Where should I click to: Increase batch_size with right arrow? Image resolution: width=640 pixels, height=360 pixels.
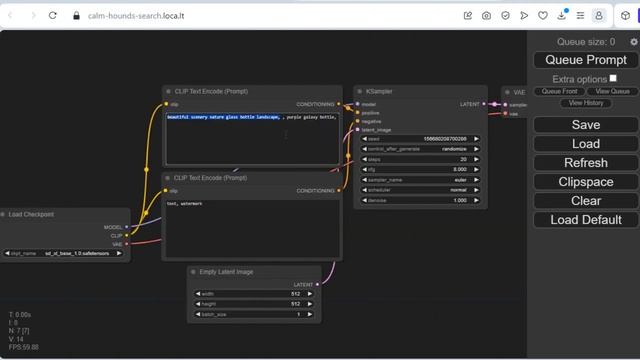point(310,314)
